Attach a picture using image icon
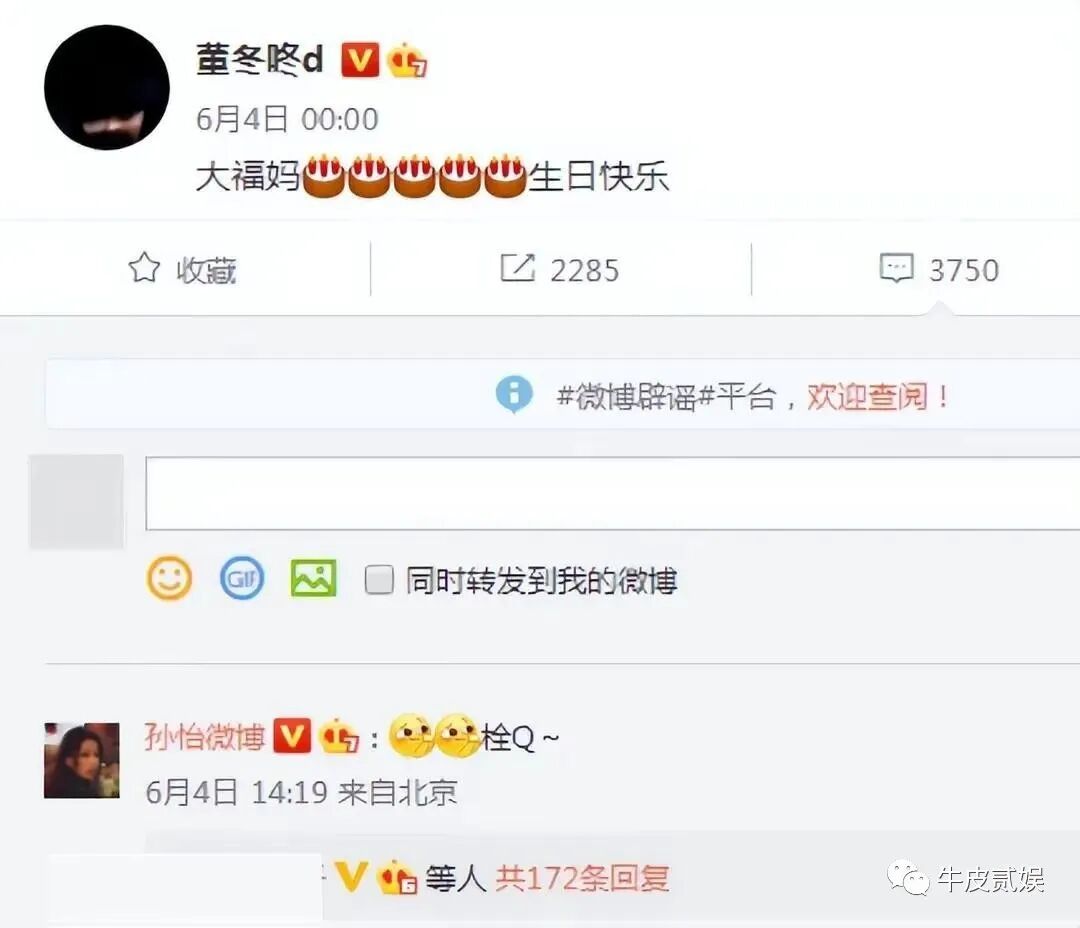The height and width of the screenshot is (928, 1080). [x=313, y=579]
